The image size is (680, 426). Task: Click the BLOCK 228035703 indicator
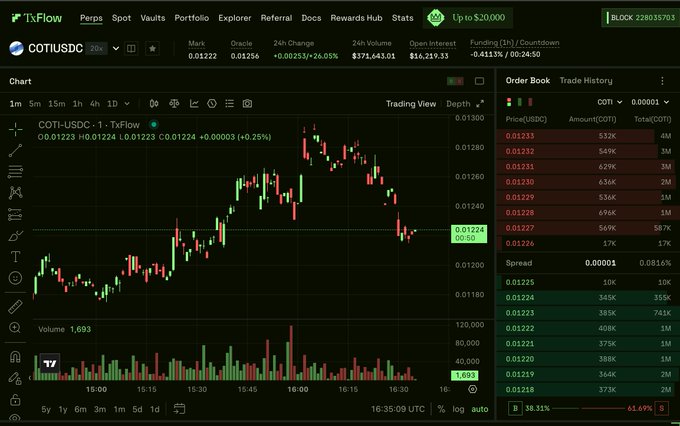pyautogui.click(x=640, y=18)
